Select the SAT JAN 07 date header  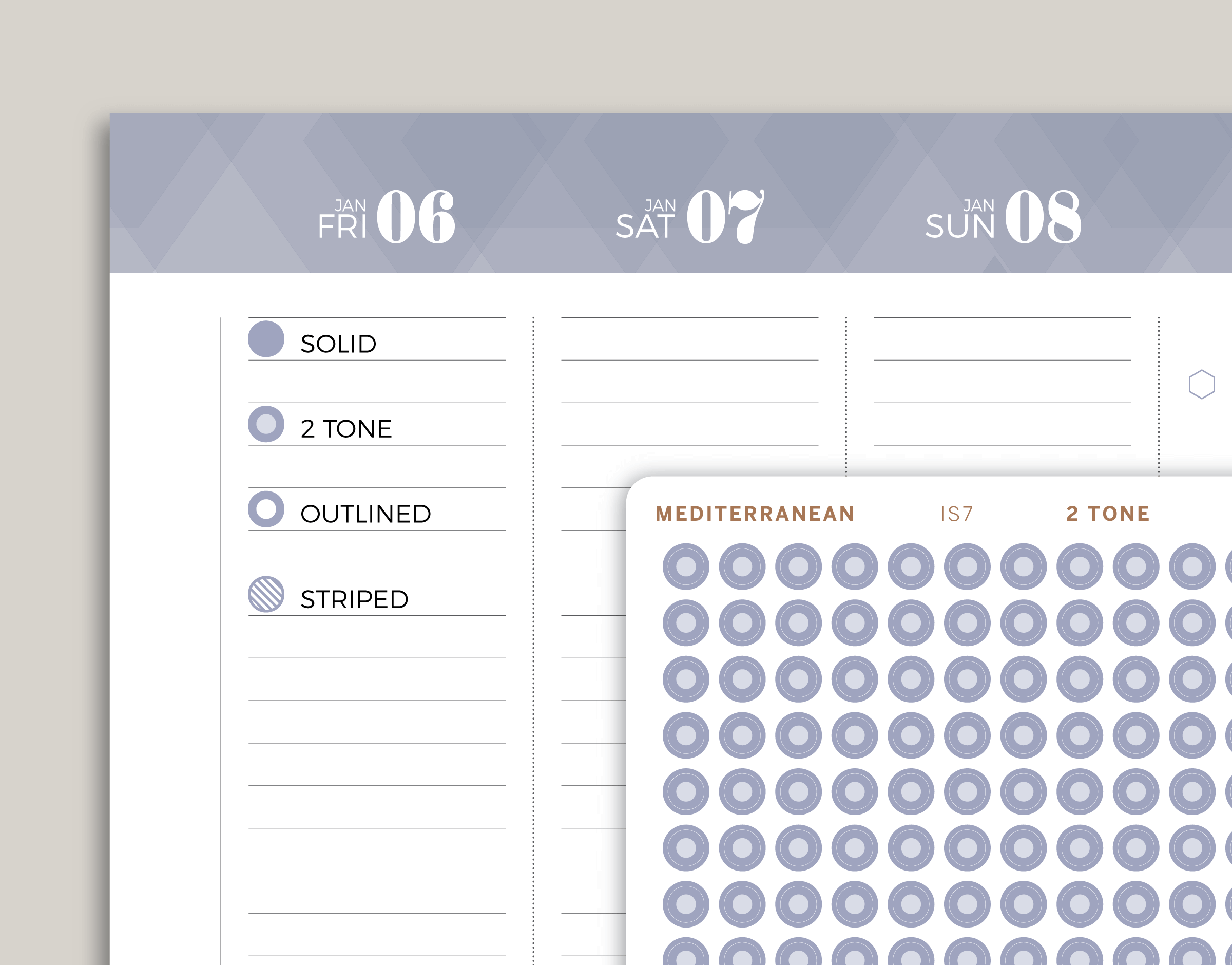[x=690, y=217]
